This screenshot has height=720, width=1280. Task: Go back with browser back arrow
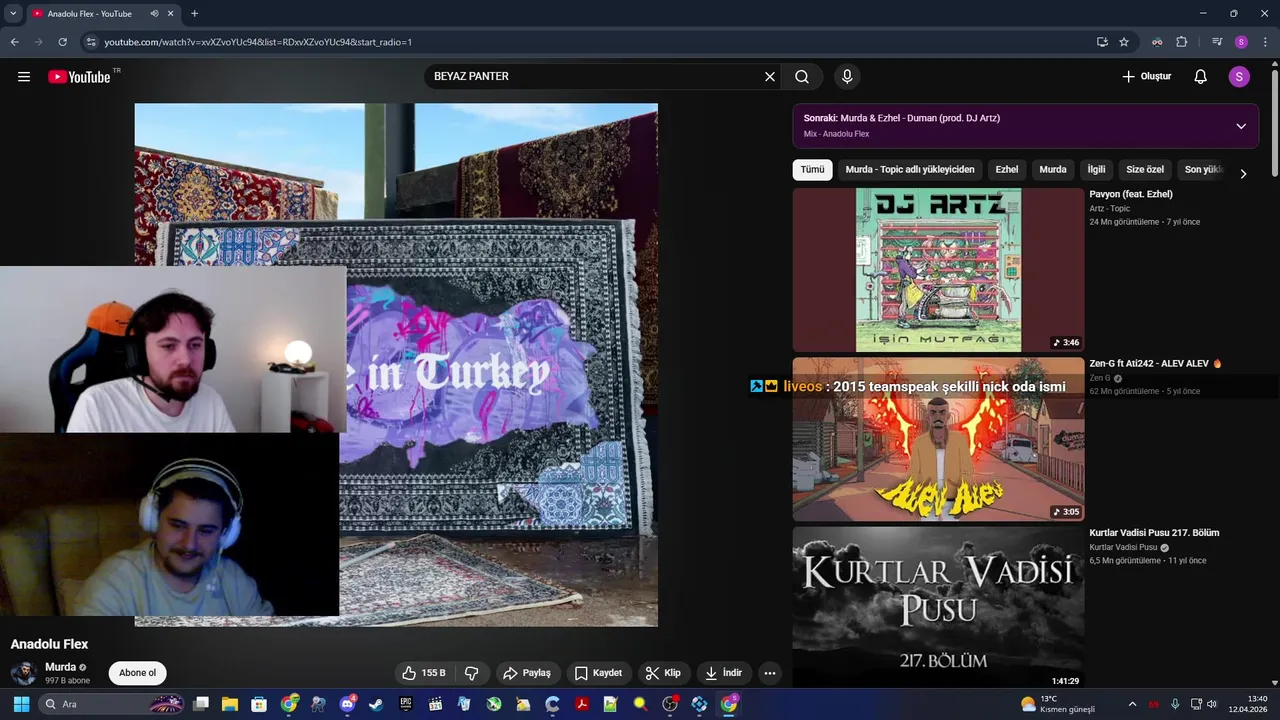pos(14,42)
